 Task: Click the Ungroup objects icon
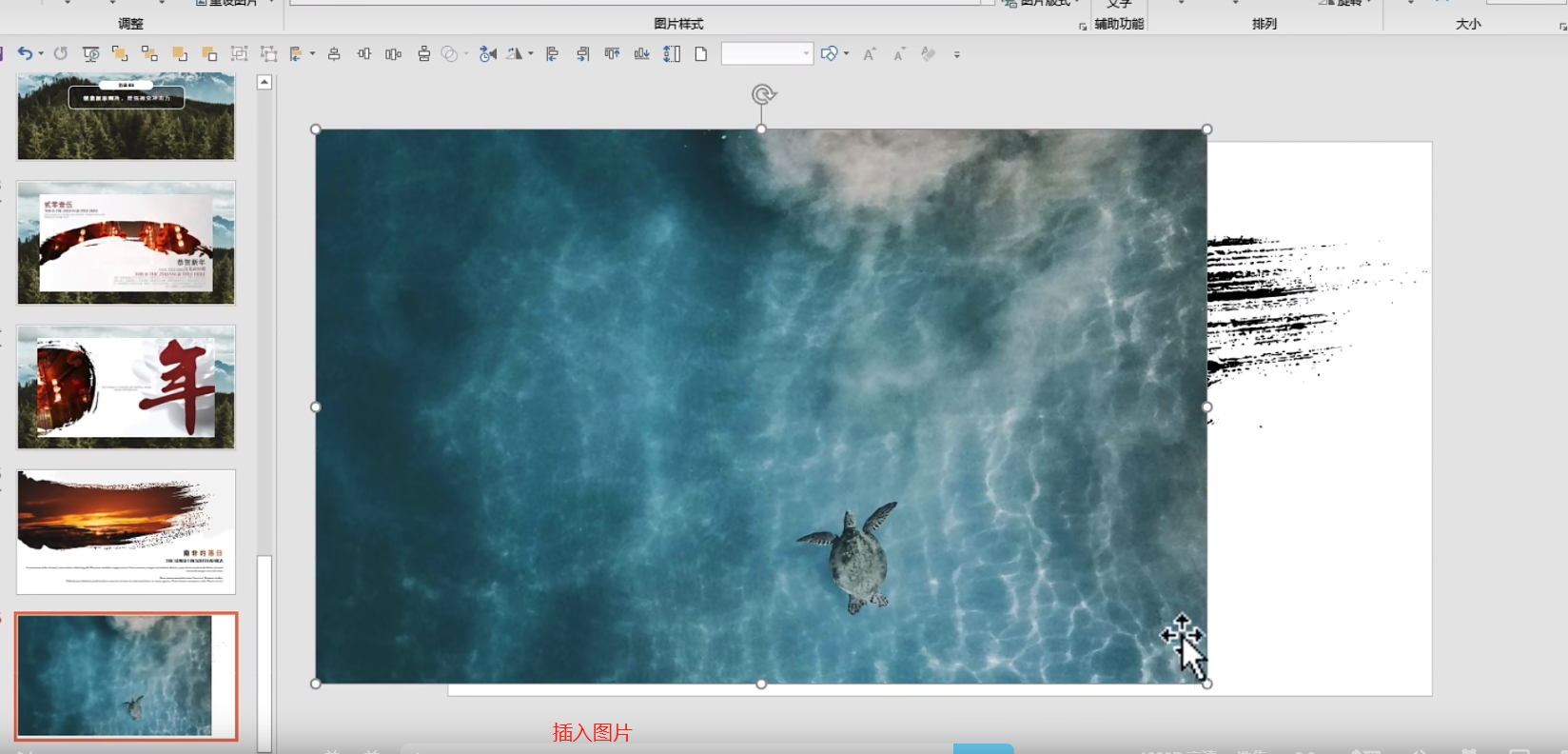(269, 54)
